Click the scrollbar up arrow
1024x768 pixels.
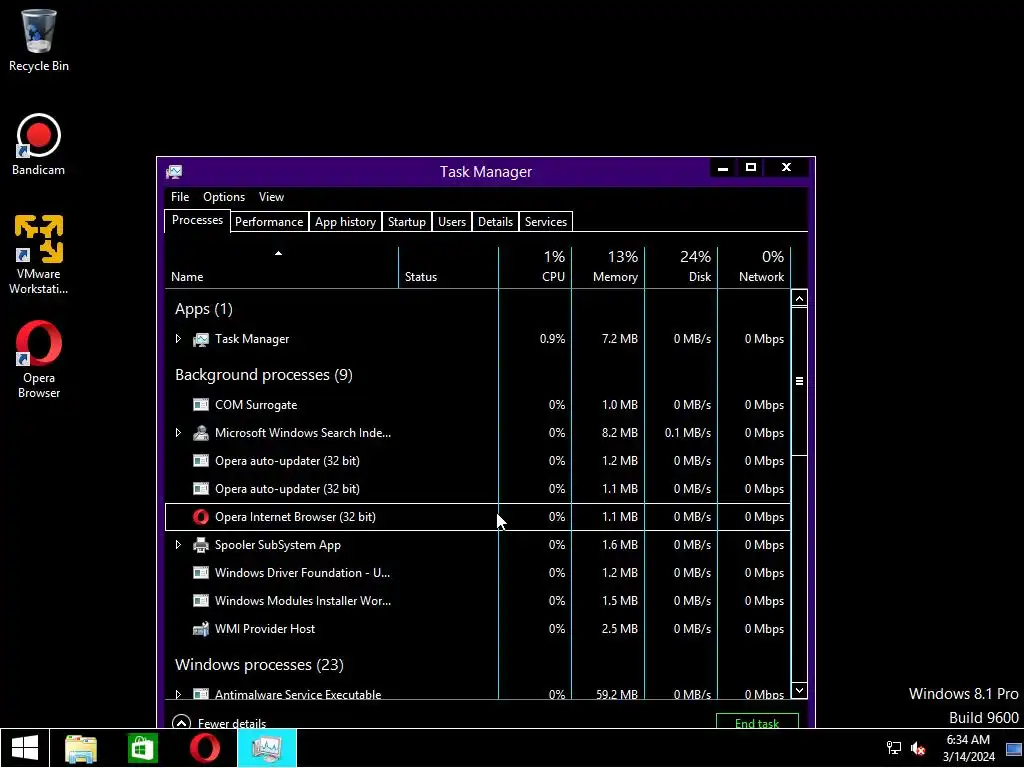pyautogui.click(x=799, y=298)
